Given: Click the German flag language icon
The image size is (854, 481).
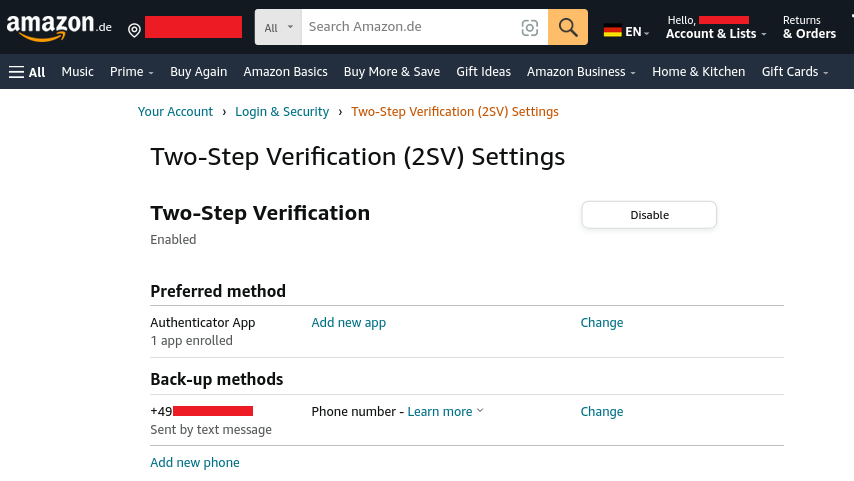Looking at the screenshot, I should [613, 32].
